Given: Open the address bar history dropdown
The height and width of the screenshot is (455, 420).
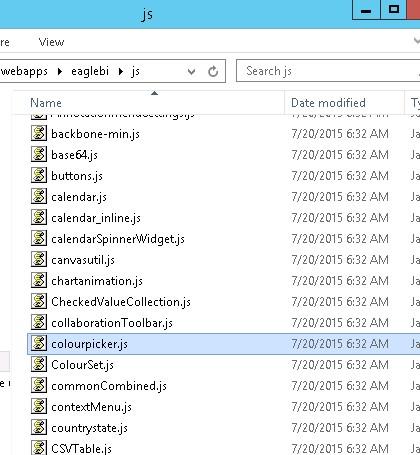Looking at the screenshot, I should pos(191,71).
